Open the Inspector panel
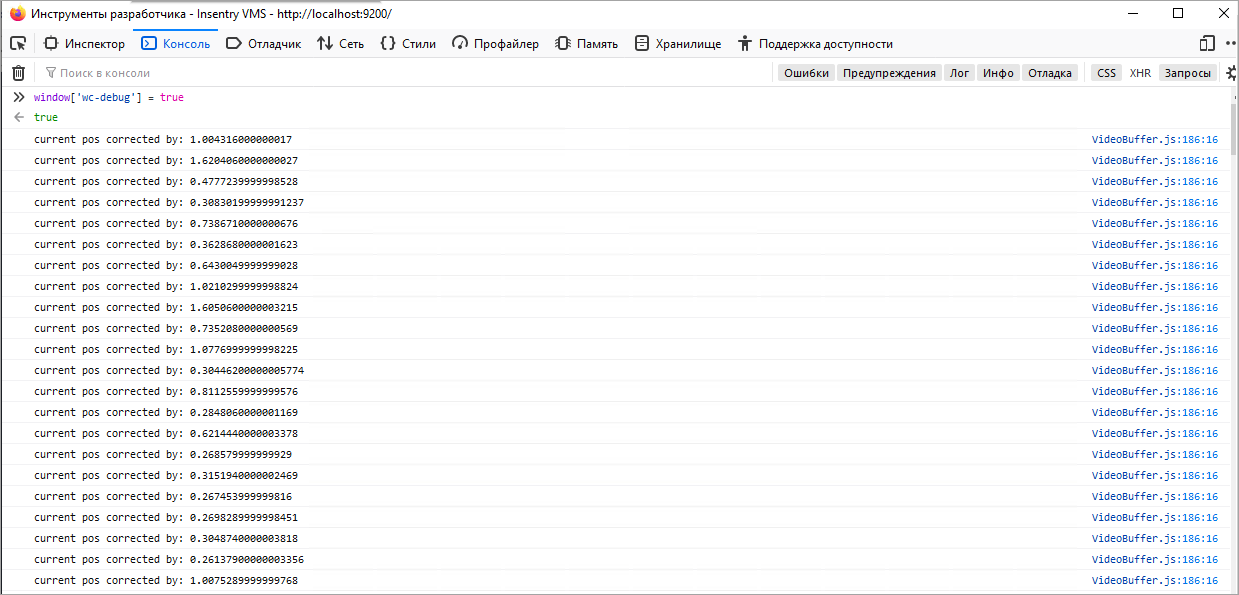 coord(85,43)
